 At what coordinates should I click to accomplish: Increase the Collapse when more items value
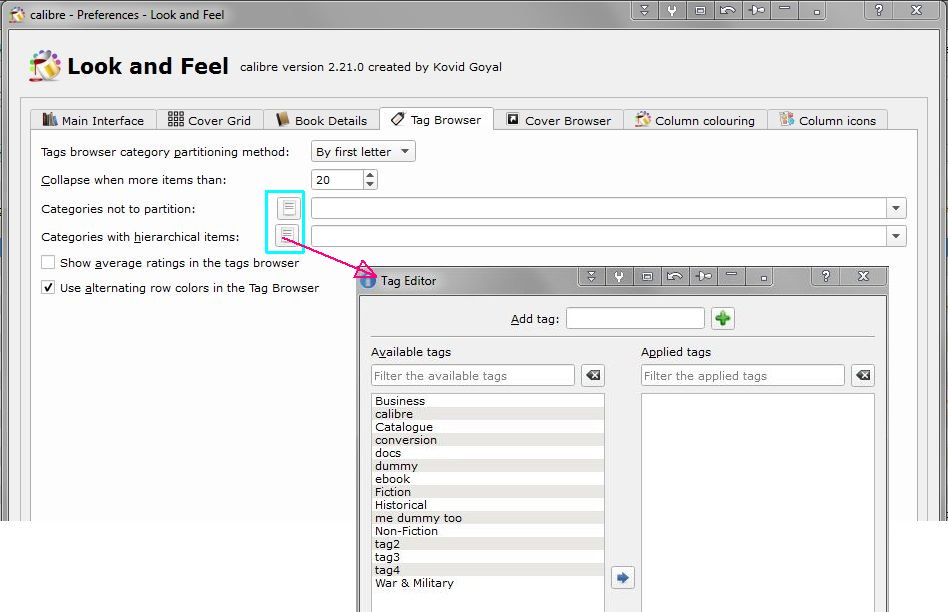pos(370,175)
